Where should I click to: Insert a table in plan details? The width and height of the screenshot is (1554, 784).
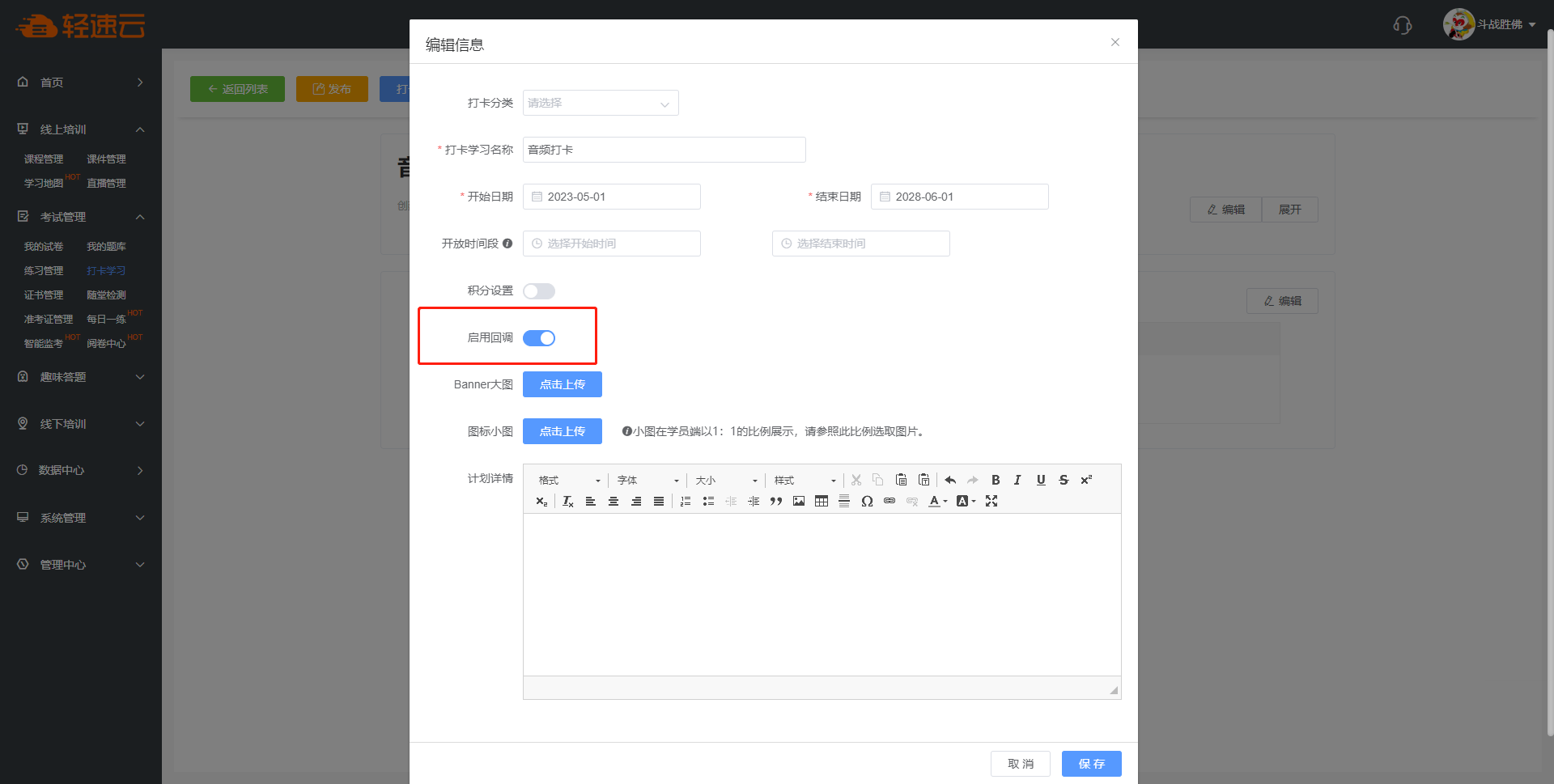[x=822, y=502]
